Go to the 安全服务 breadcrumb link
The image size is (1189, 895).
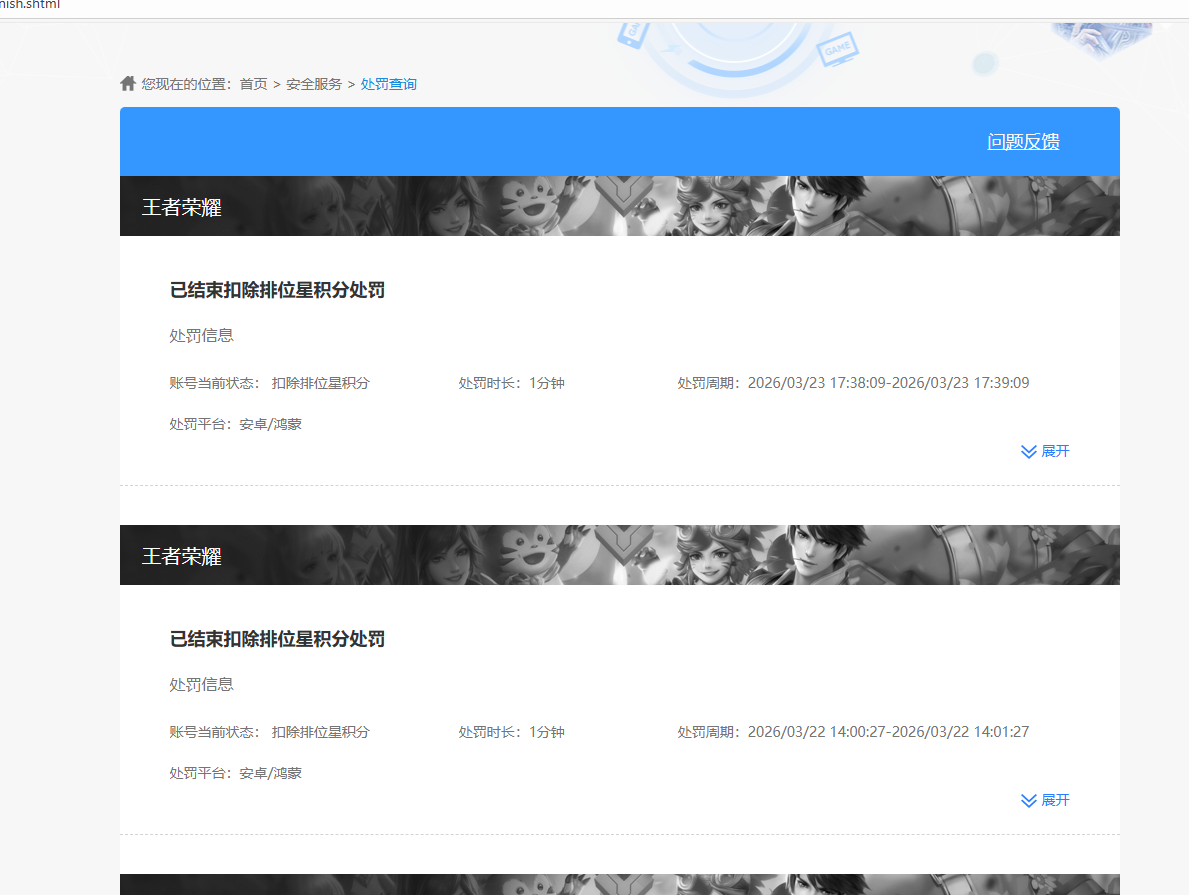pos(314,84)
